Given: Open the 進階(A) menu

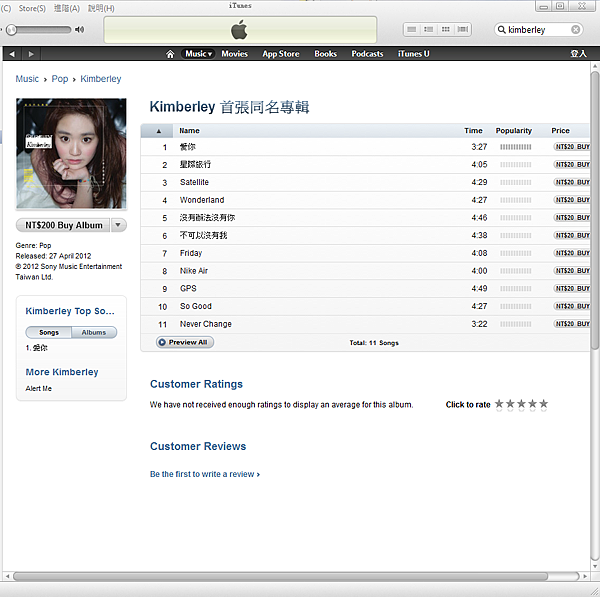Looking at the screenshot, I should [x=67, y=8].
